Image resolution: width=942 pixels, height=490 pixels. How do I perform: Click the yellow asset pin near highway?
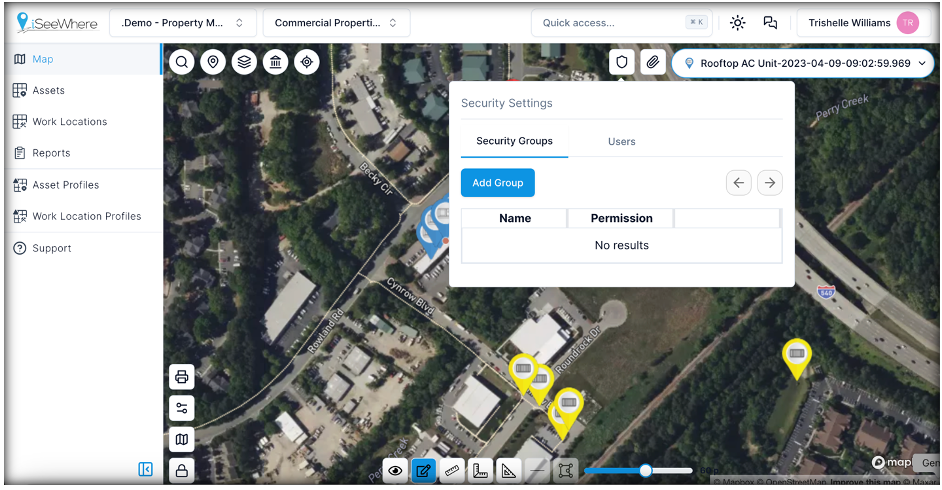pos(797,358)
